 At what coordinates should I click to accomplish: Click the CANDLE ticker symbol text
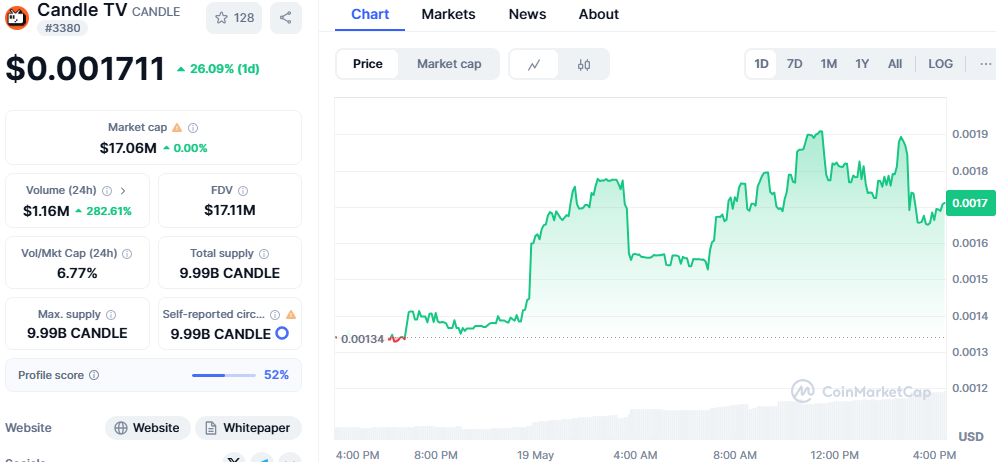pos(156,12)
